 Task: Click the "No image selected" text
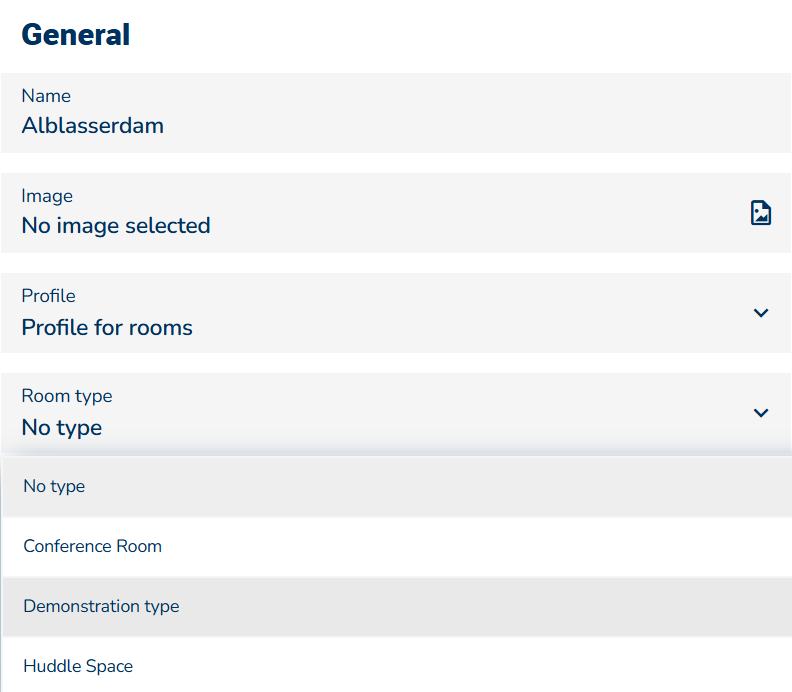click(115, 226)
